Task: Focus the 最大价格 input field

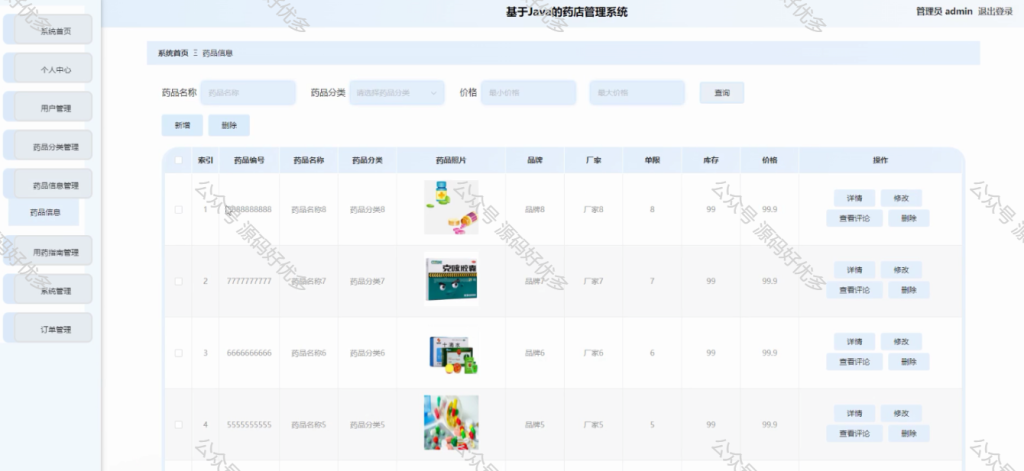Action: point(637,93)
